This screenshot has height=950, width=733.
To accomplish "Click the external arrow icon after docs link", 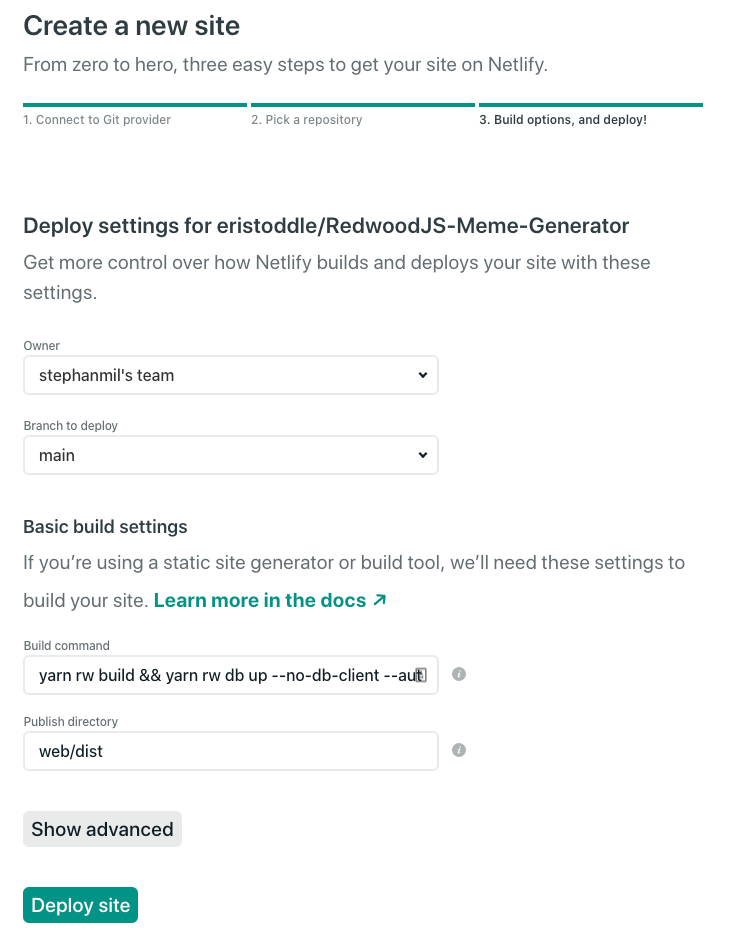I will pos(379,600).
